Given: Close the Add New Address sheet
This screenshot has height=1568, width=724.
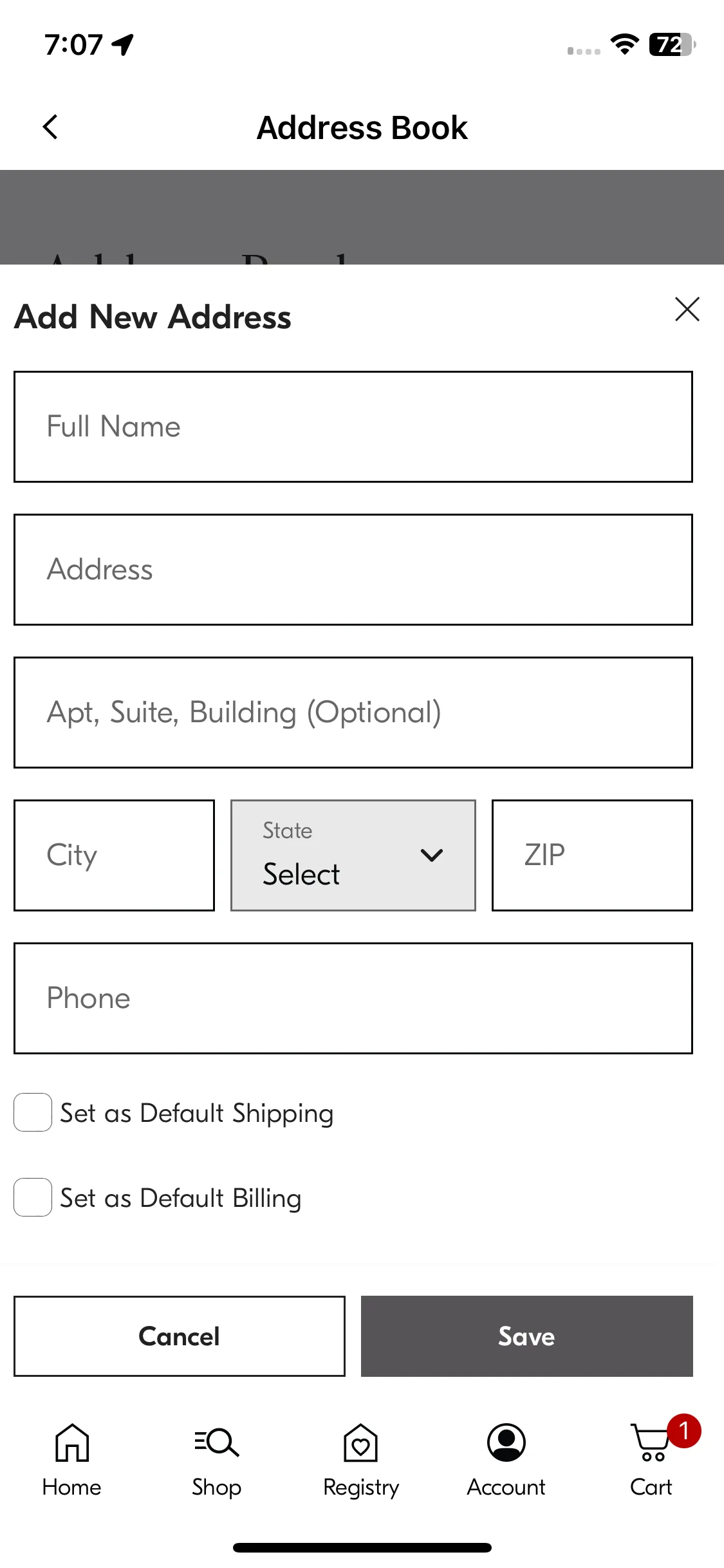Looking at the screenshot, I should click(x=687, y=310).
